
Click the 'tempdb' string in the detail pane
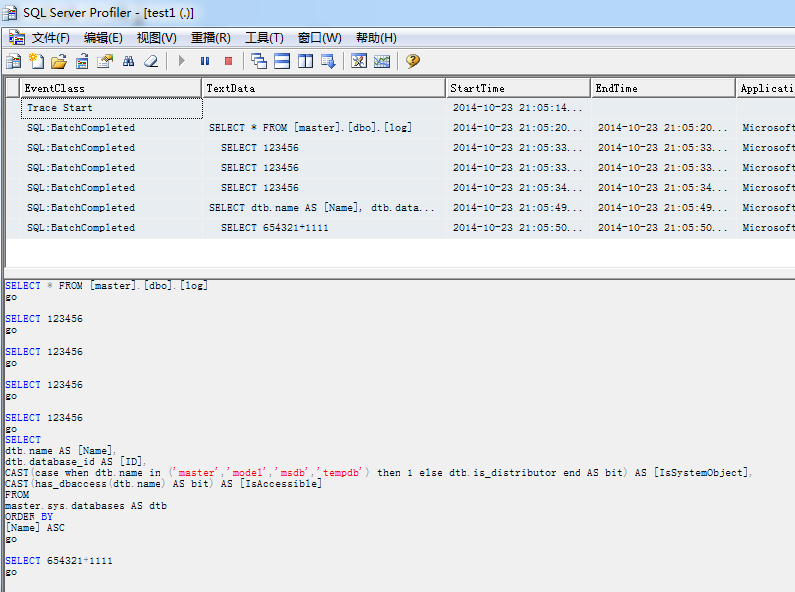point(341,473)
